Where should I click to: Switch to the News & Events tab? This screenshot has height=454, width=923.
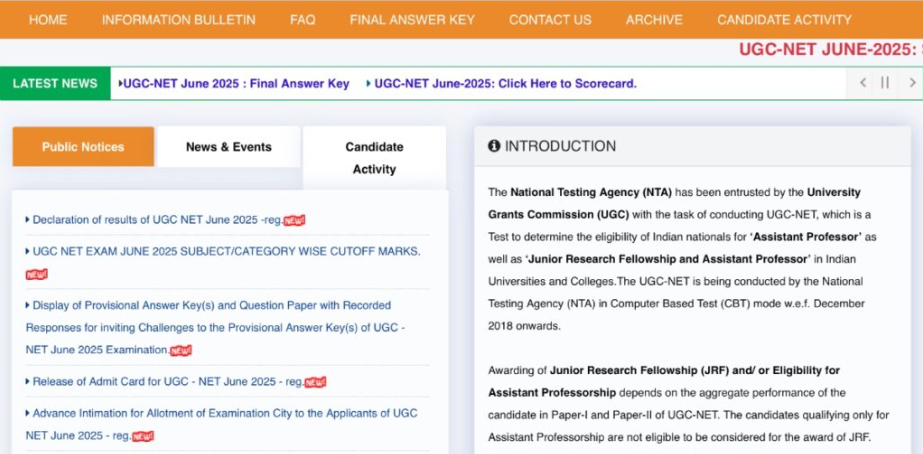point(229,147)
